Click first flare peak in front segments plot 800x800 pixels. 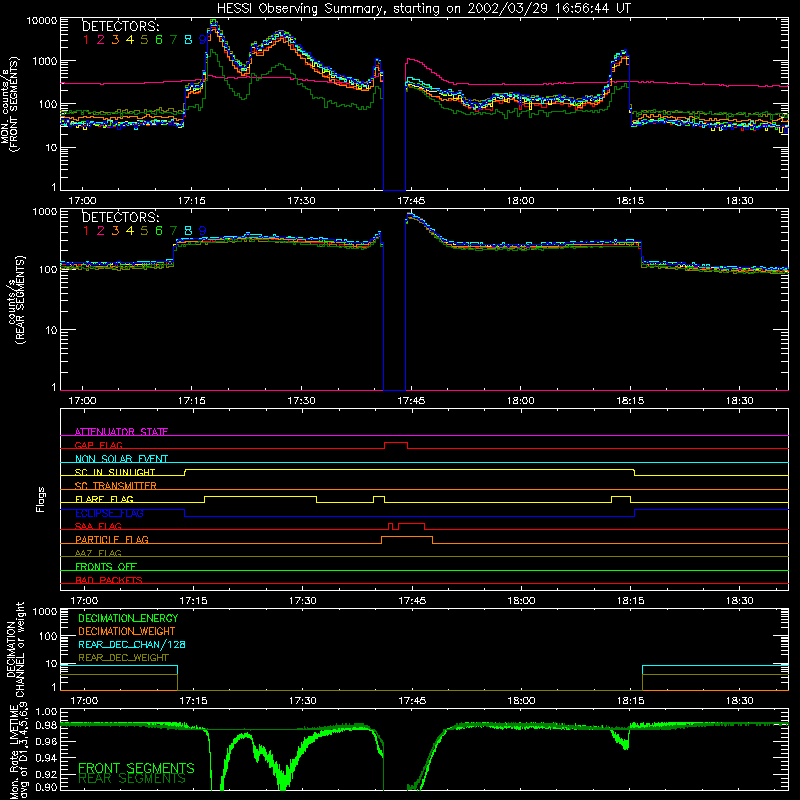[x=213, y=22]
